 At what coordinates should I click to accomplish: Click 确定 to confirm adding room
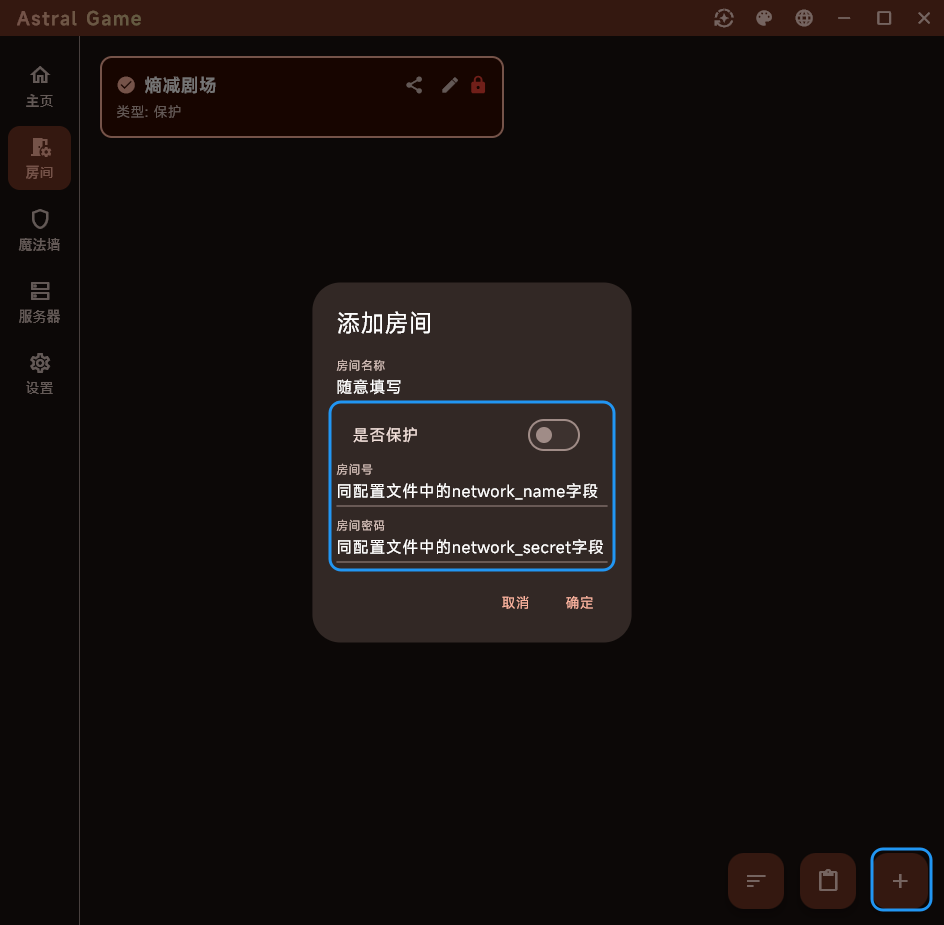point(579,603)
